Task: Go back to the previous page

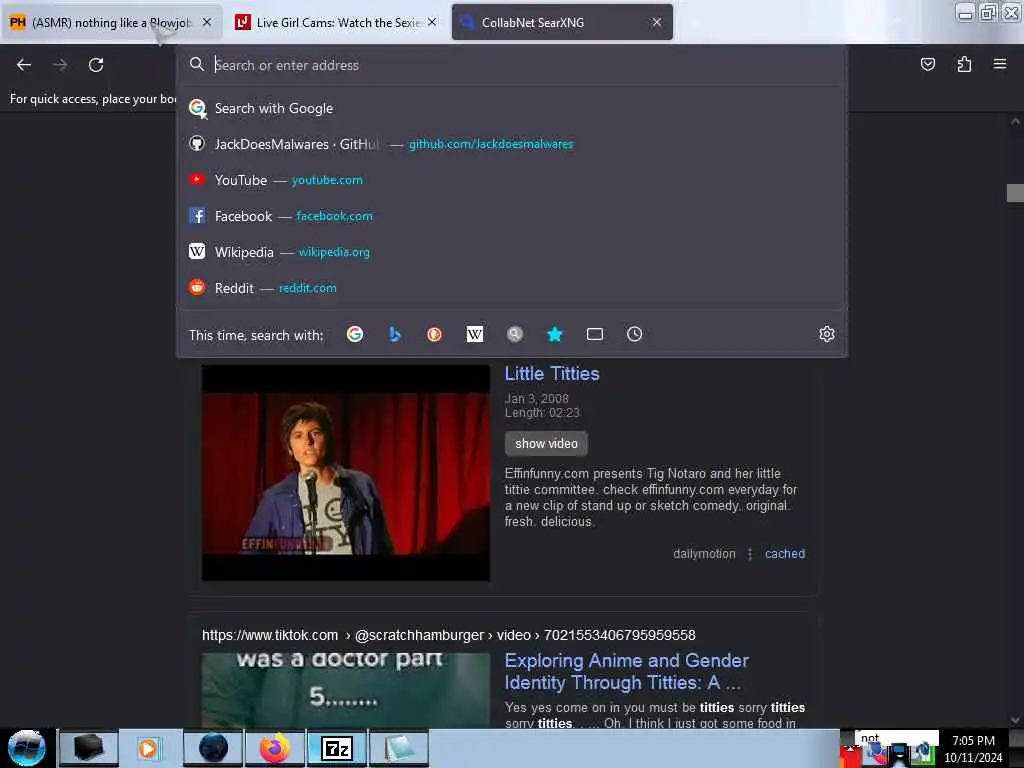Action: click(24, 65)
